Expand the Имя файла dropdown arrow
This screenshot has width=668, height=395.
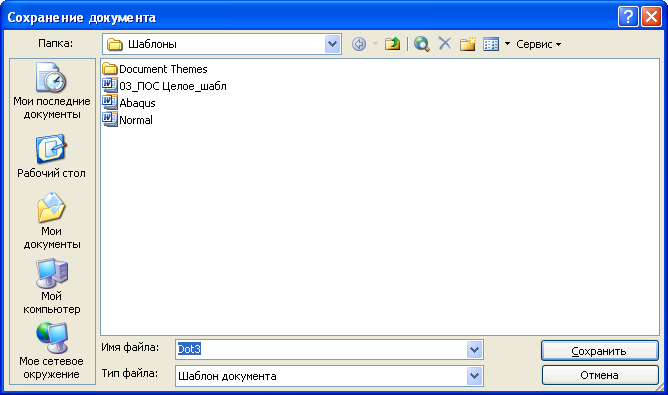click(x=475, y=350)
